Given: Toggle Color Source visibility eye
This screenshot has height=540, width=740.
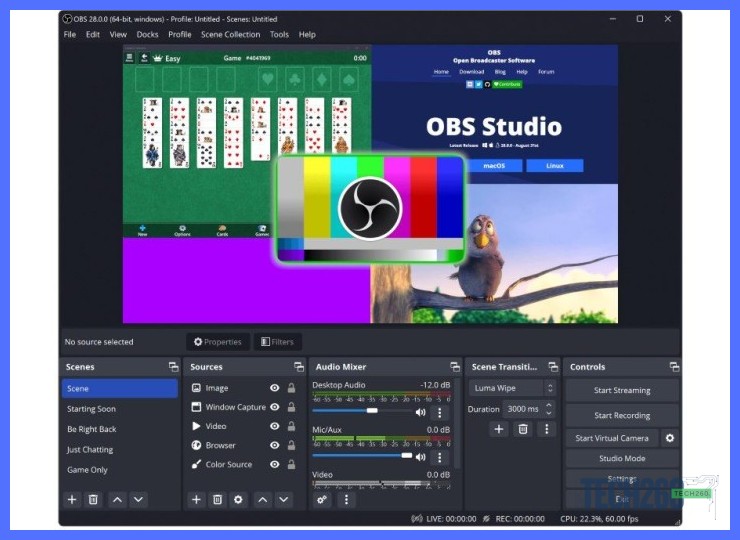Looking at the screenshot, I should click(x=275, y=464).
